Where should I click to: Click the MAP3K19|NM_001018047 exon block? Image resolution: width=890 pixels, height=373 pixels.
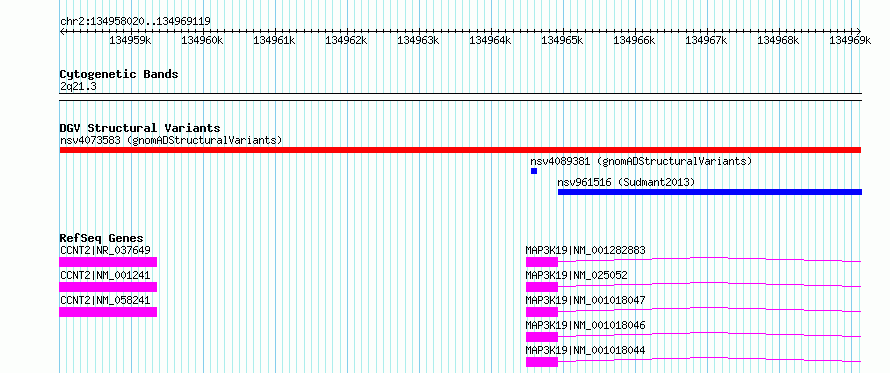[x=541, y=312]
